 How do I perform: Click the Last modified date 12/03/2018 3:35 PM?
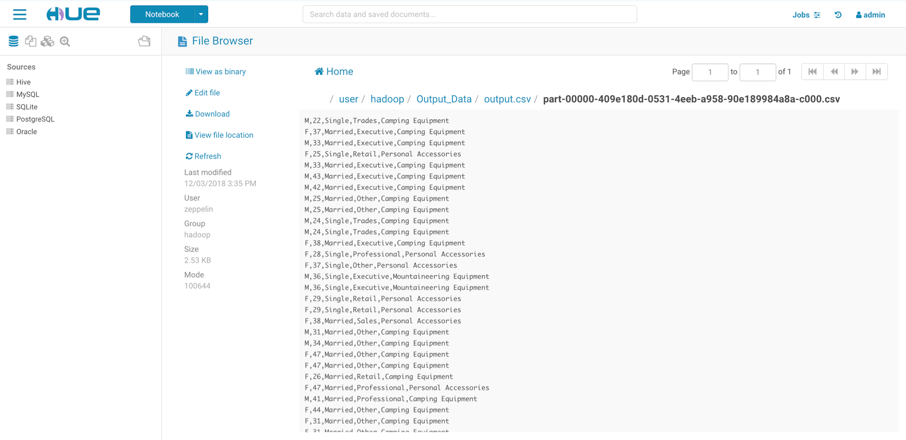coord(220,184)
